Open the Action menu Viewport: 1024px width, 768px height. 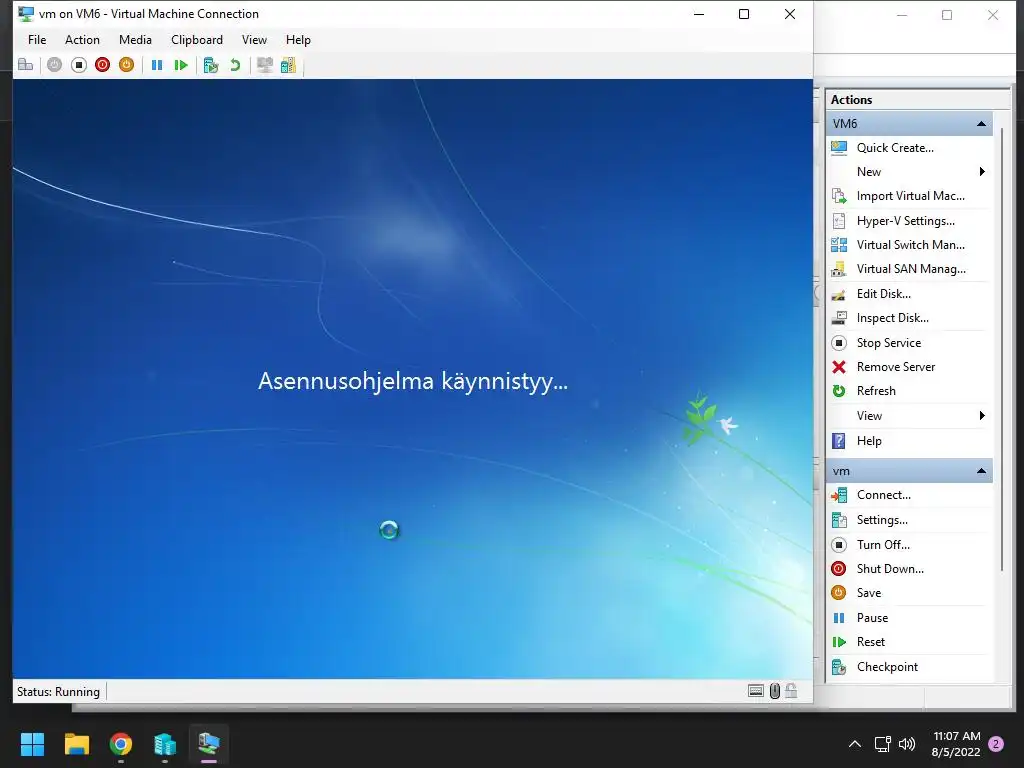pos(82,40)
